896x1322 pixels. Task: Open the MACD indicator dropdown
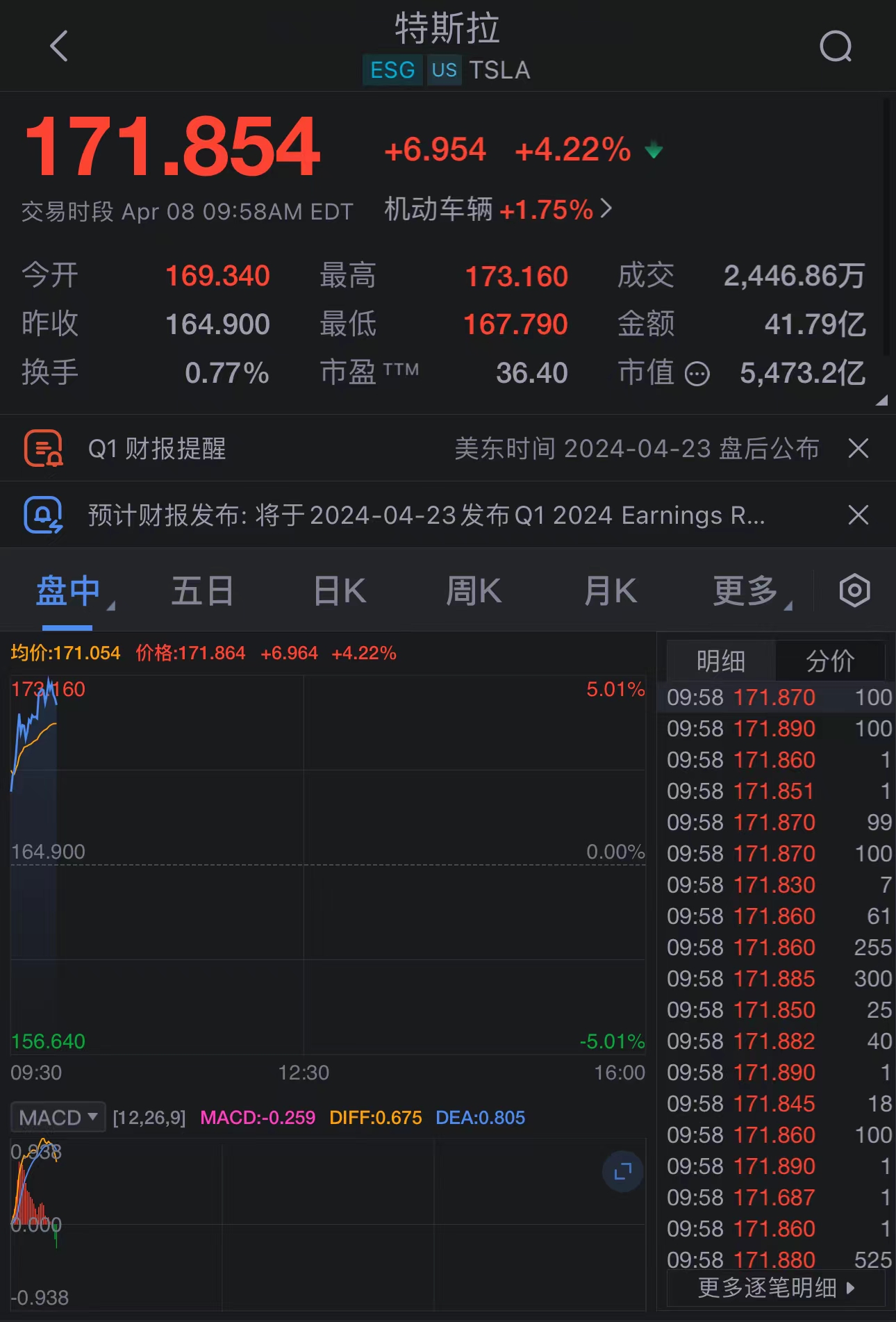58,1118
